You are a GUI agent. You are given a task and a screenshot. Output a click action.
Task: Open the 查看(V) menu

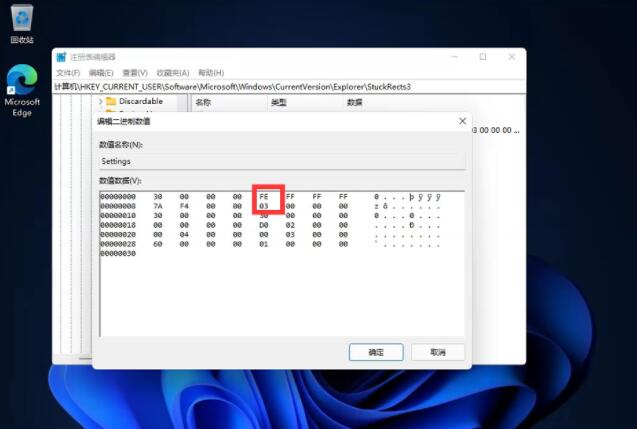[134, 73]
